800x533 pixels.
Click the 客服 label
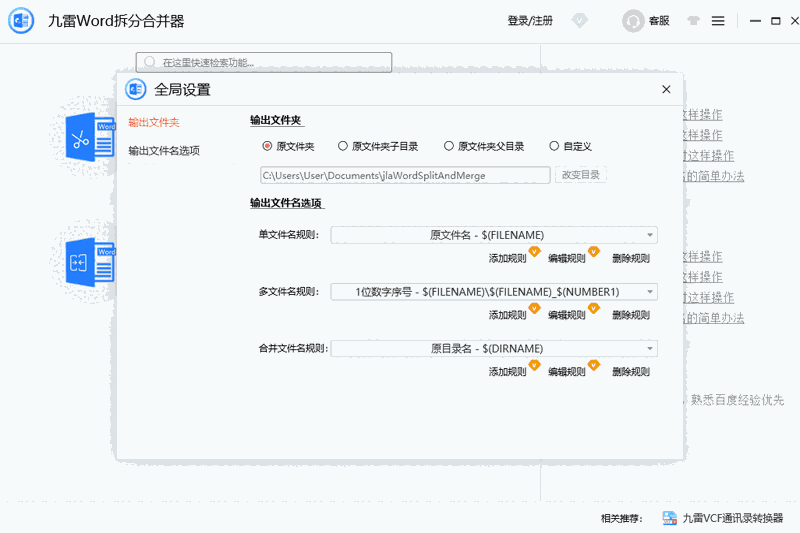(x=659, y=21)
